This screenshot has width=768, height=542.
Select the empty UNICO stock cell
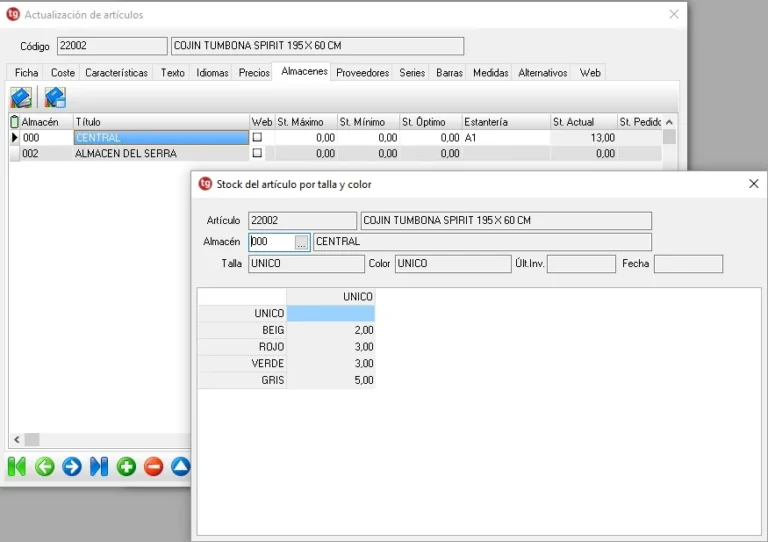[x=331, y=313]
